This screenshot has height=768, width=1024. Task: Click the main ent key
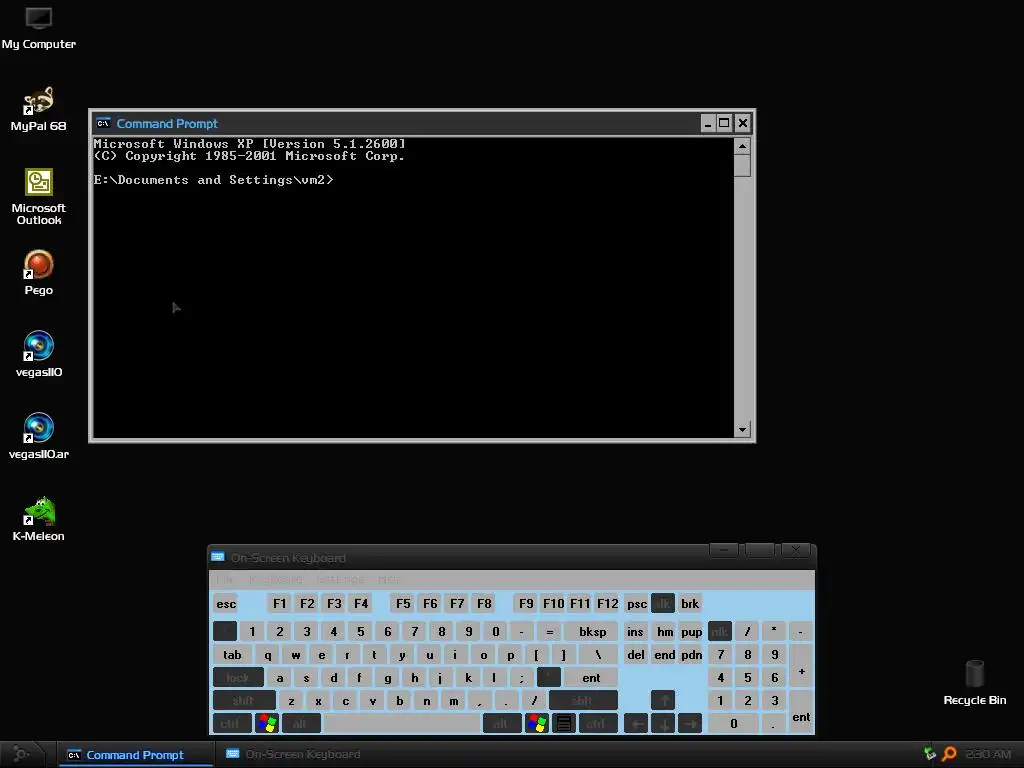coord(591,678)
